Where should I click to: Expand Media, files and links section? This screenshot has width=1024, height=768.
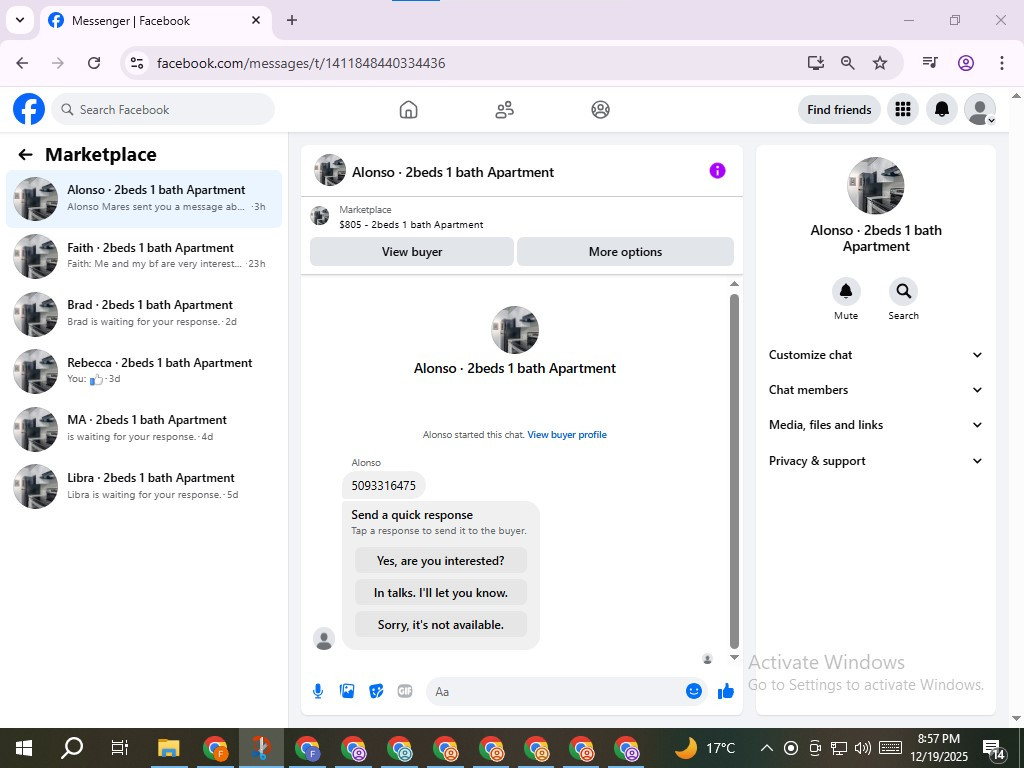click(876, 425)
